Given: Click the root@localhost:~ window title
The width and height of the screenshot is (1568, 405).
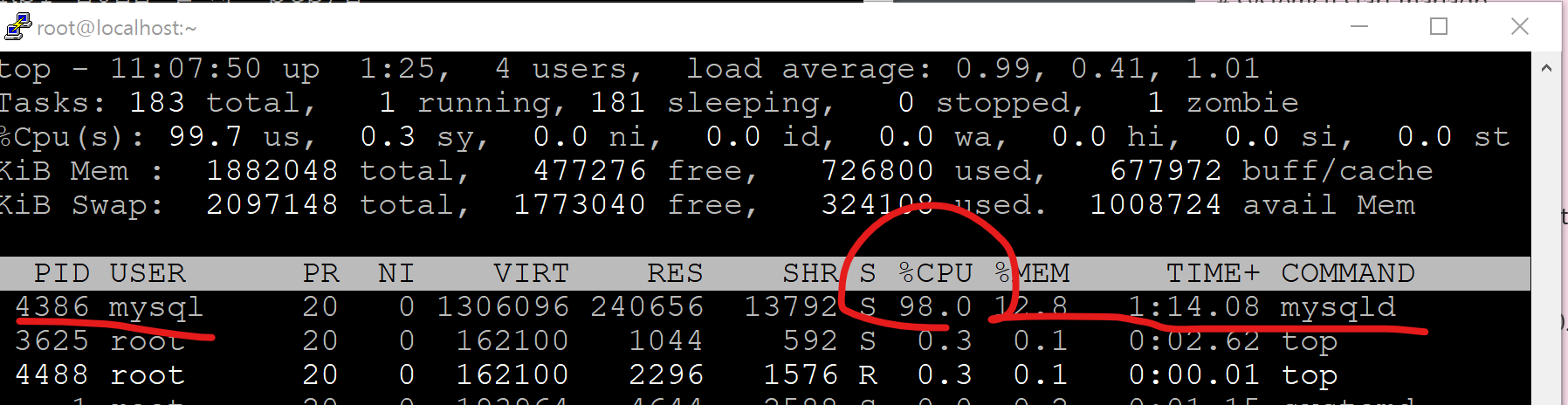Looking at the screenshot, I should pyautogui.click(x=117, y=28).
